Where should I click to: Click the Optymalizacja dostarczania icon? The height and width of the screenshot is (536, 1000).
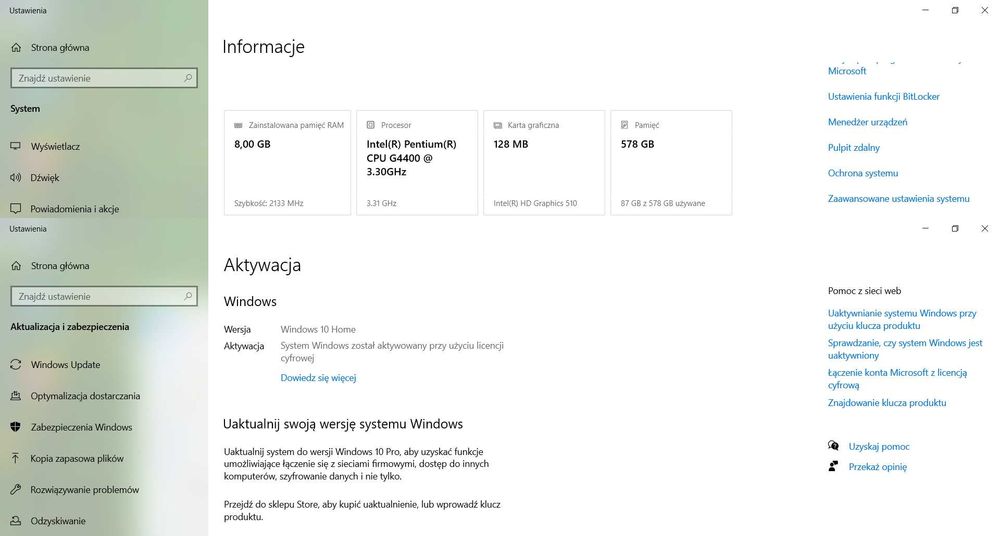coord(15,396)
